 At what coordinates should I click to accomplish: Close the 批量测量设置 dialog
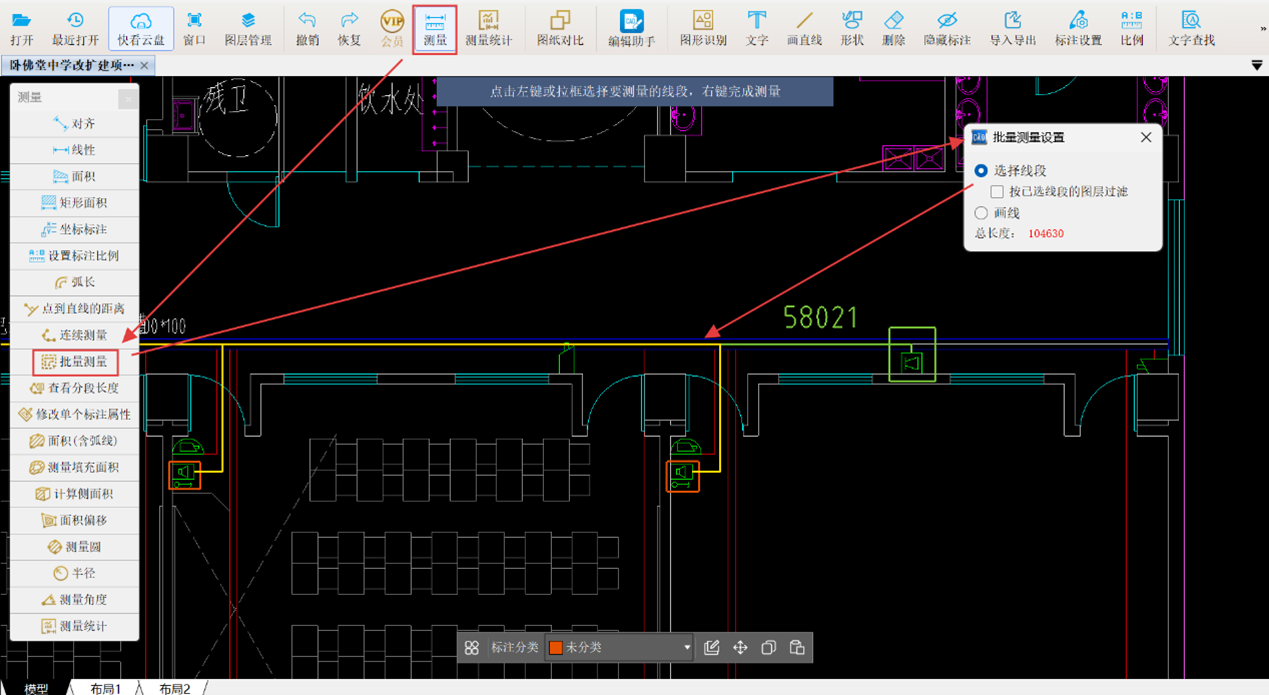click(x=1146, y=138)
